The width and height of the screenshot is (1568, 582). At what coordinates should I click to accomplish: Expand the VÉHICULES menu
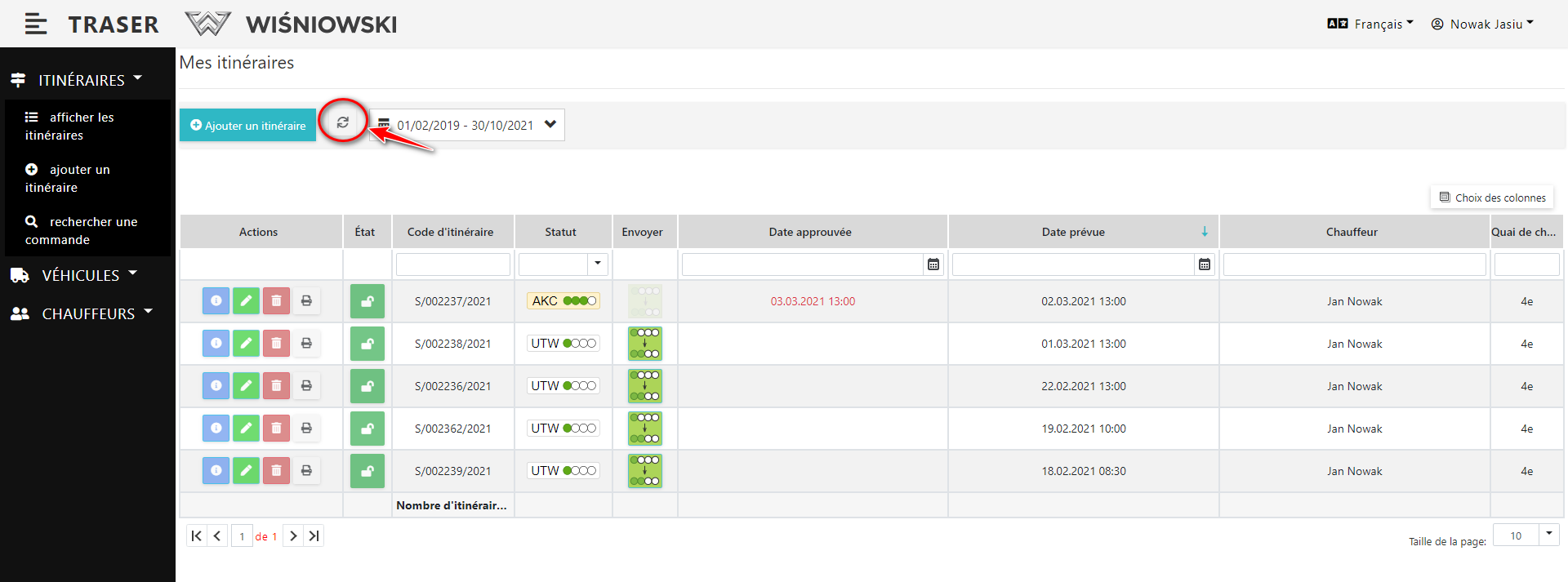[x=80, y=276]
